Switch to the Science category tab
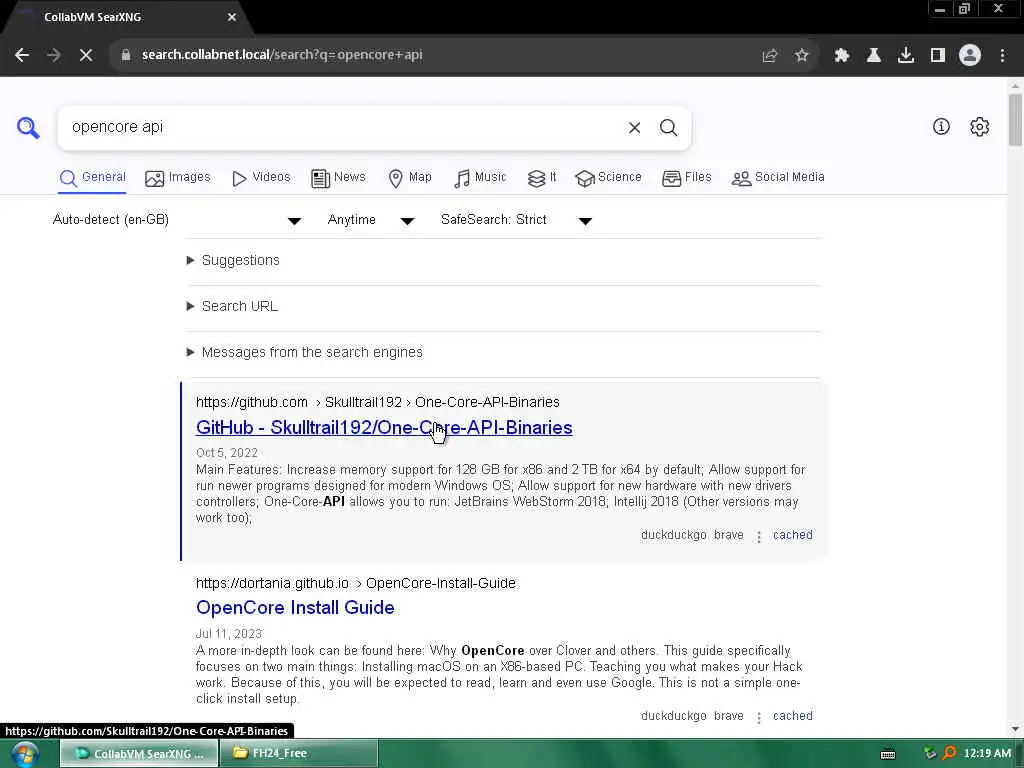This screenshot has height=768, width=1024. 608,178
